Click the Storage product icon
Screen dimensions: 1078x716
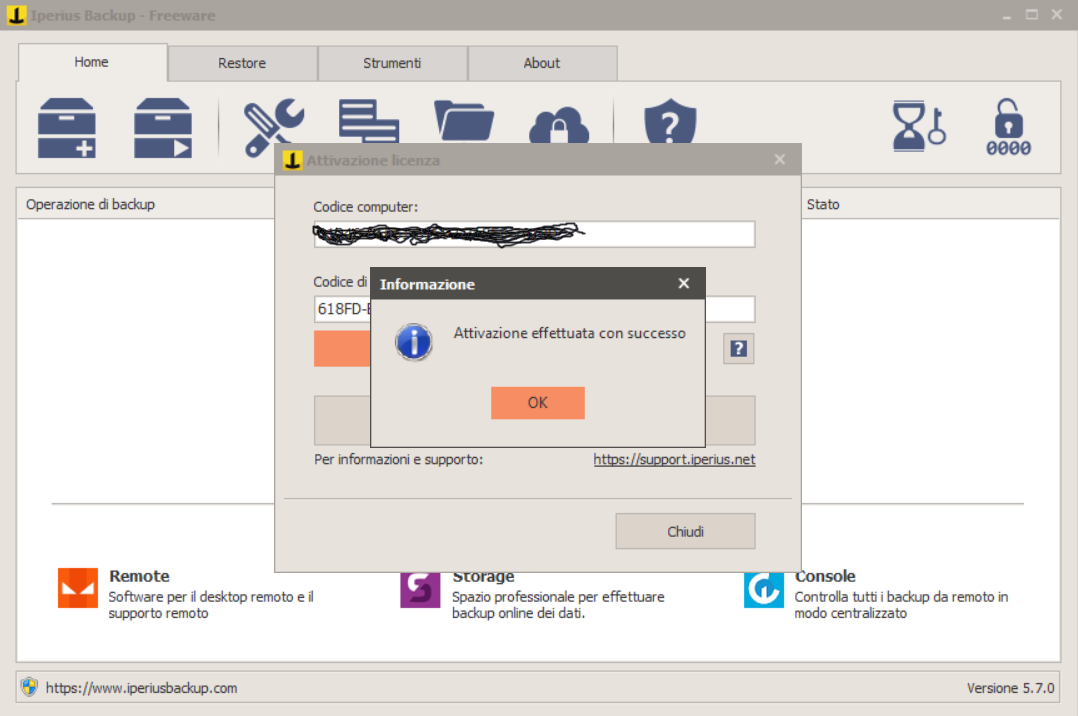pos(420,589)
